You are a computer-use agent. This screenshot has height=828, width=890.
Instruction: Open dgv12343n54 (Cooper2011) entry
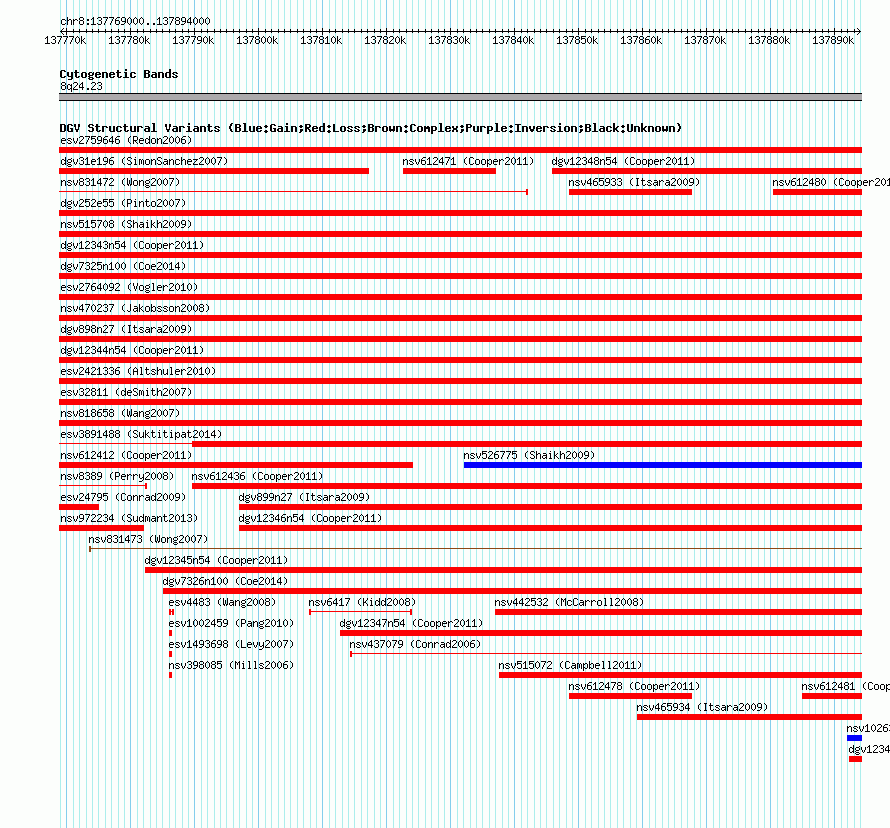pos(132,245)
